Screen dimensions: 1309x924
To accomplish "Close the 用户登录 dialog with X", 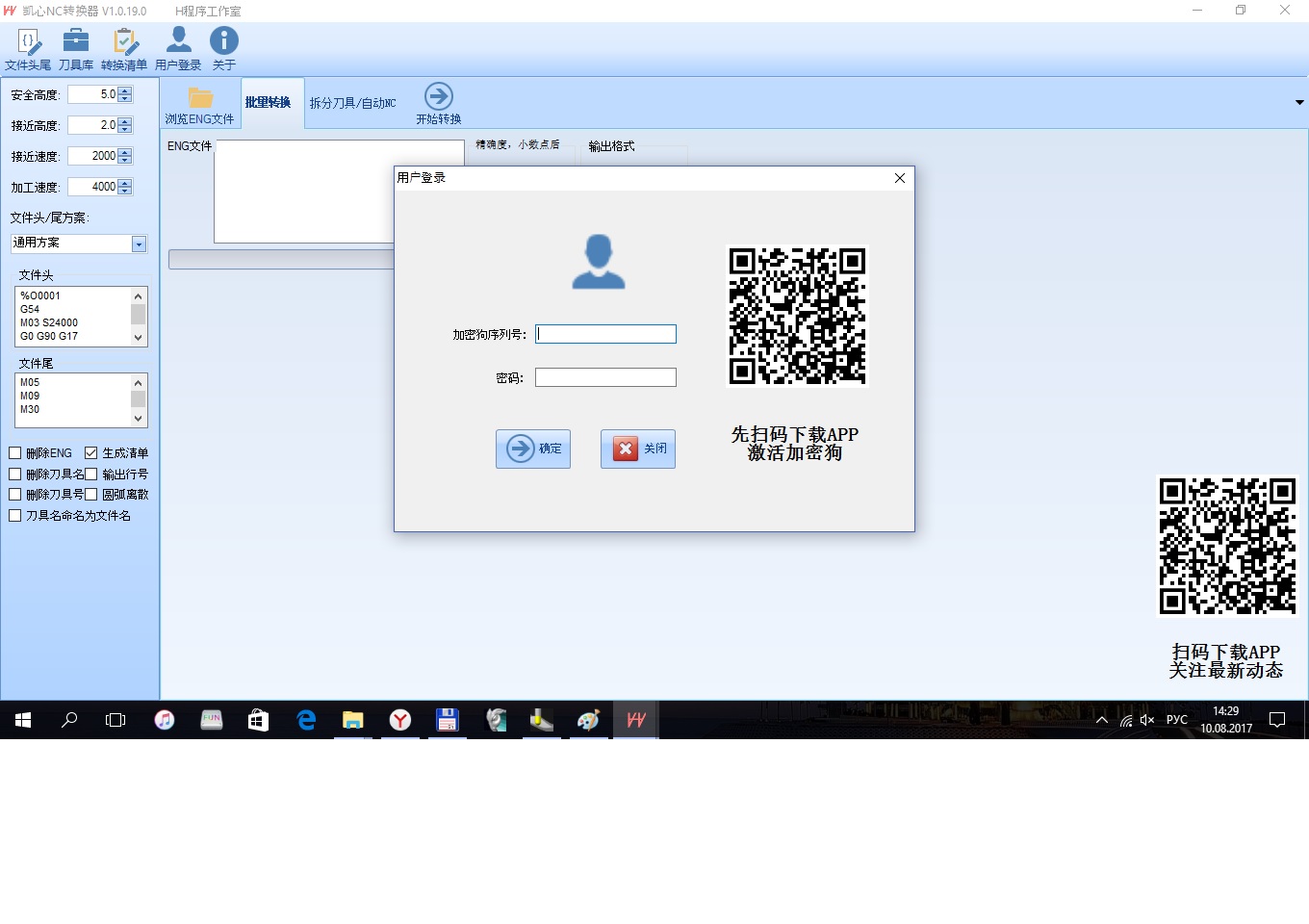I will [x=900, y=178].
